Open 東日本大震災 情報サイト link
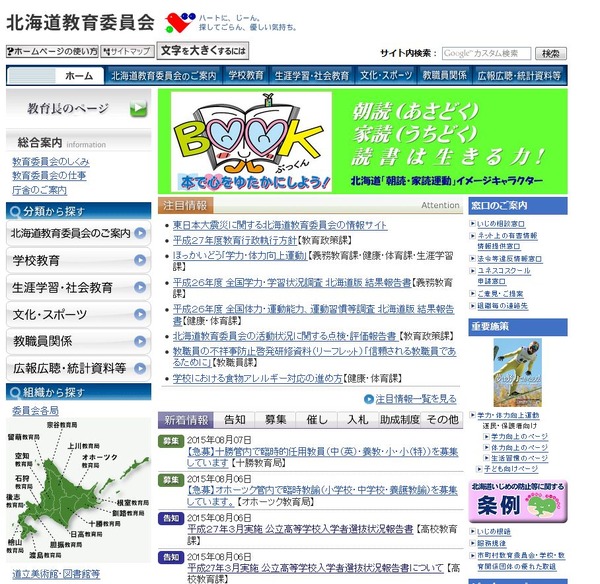This screenshot has height=584, width=600. click(x=280, y=225)
